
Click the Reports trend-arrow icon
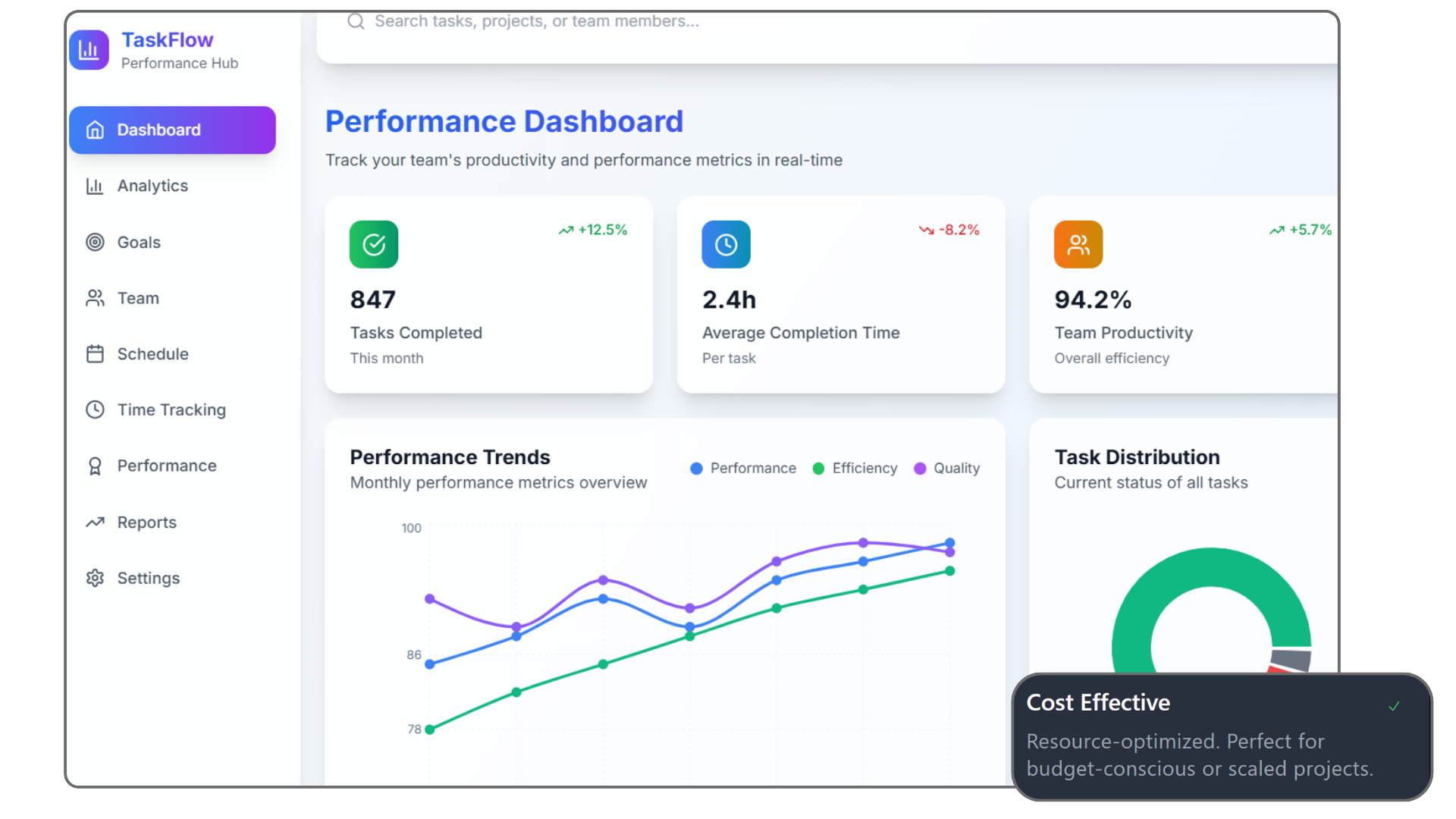95,522
